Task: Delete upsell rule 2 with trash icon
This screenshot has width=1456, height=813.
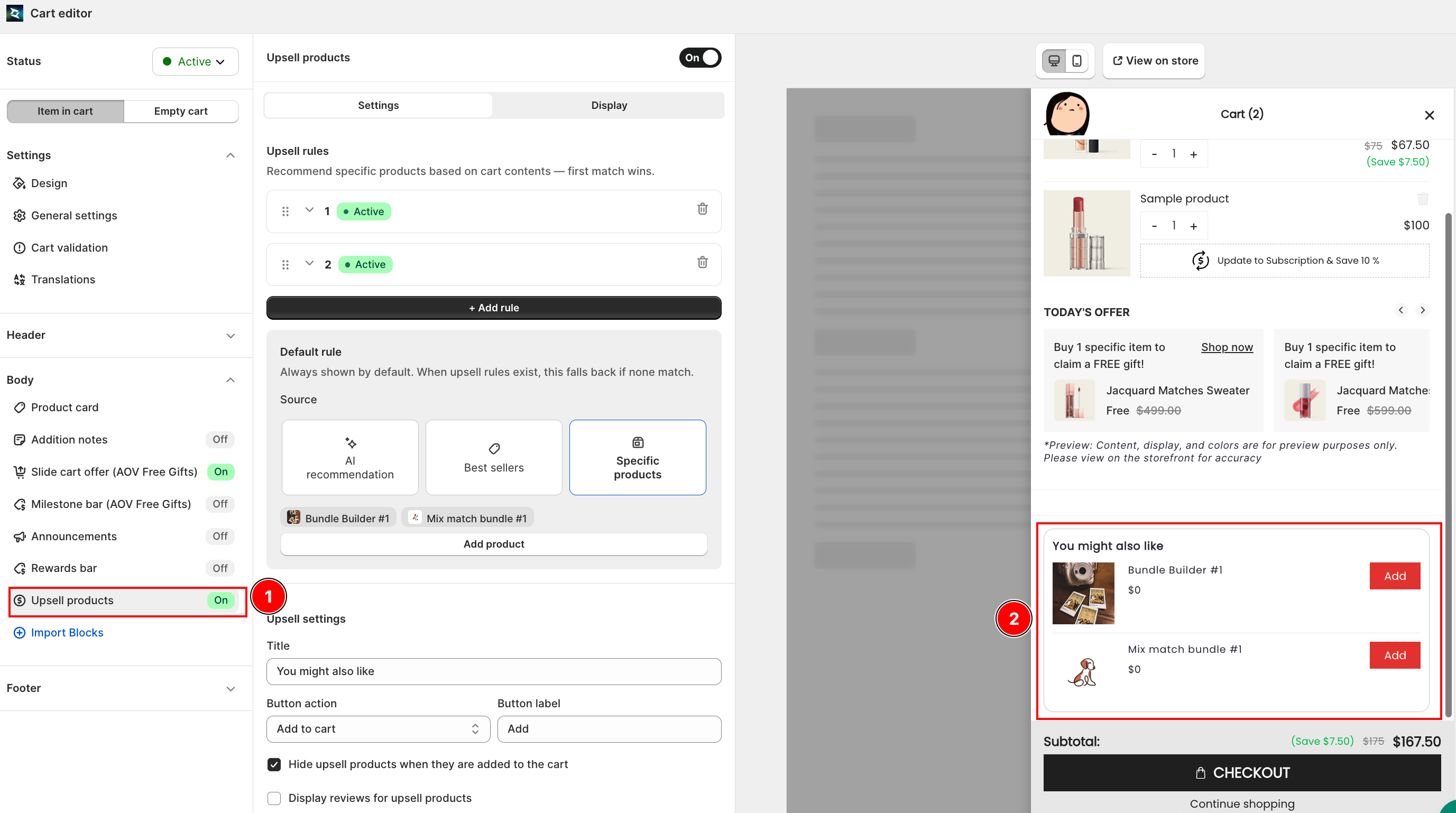Action: click(703, 262)
